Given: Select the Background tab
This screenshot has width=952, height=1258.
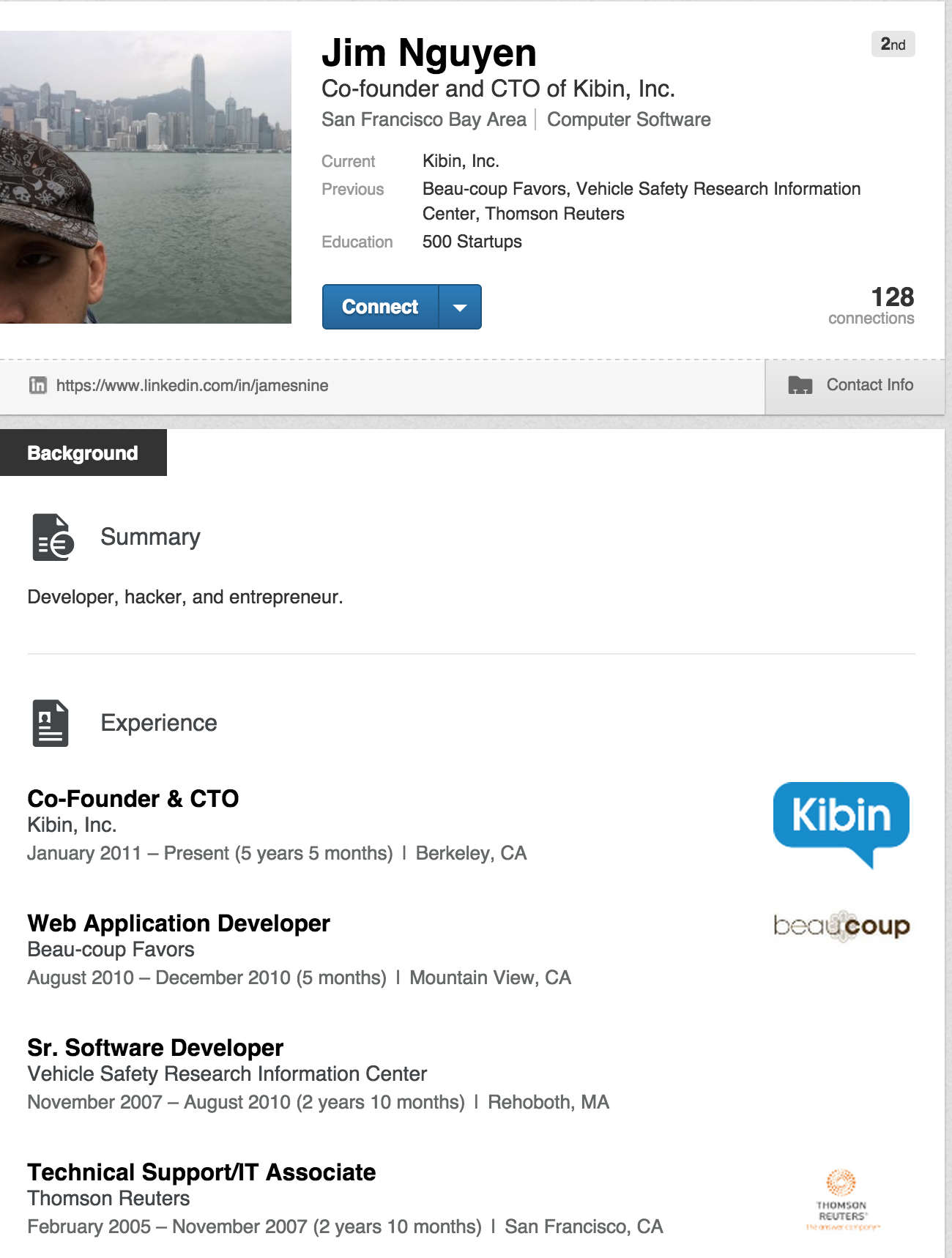Looking at the screenshot, I should click(x=83, y=453).
